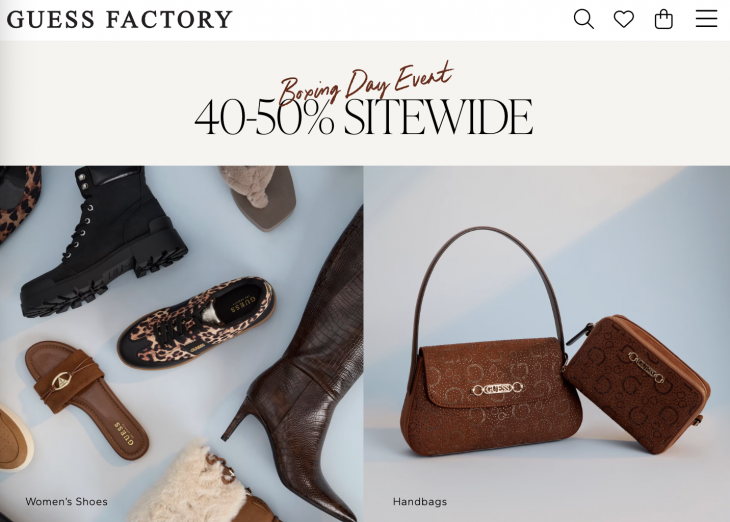Open the shopping bag icon
Image resolution: width=730 pixels, height=522 pixels.
663,19
